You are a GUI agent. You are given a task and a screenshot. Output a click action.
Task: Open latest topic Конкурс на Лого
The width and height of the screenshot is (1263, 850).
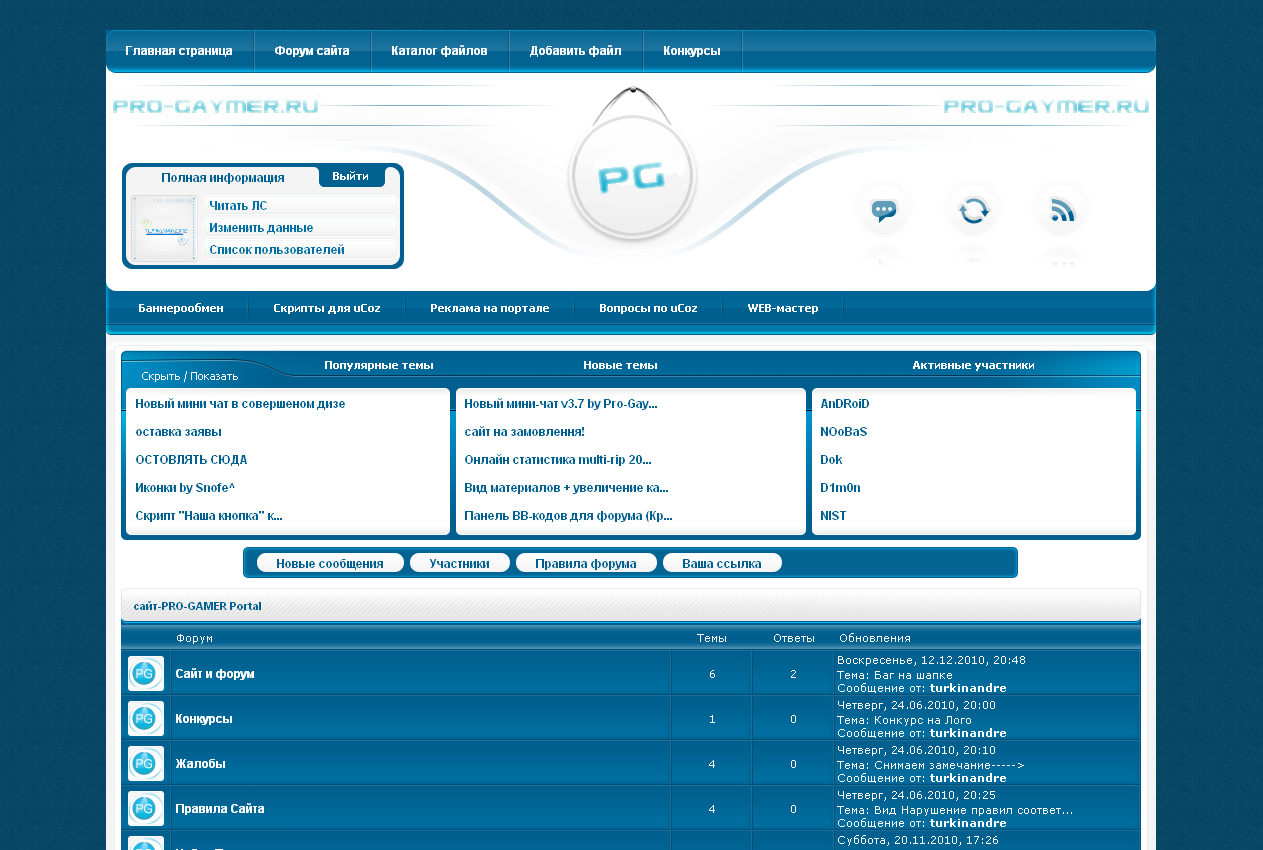pyautogui.click(x=922, y=720)
